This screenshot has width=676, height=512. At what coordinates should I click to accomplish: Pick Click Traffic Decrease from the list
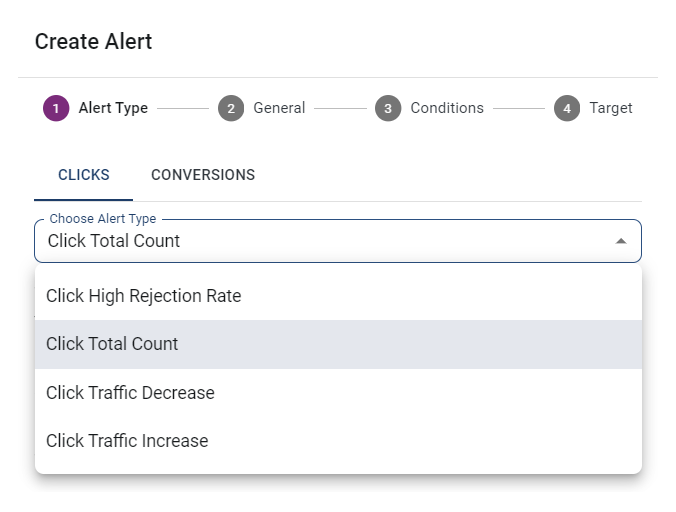click(x=130, y=393)
